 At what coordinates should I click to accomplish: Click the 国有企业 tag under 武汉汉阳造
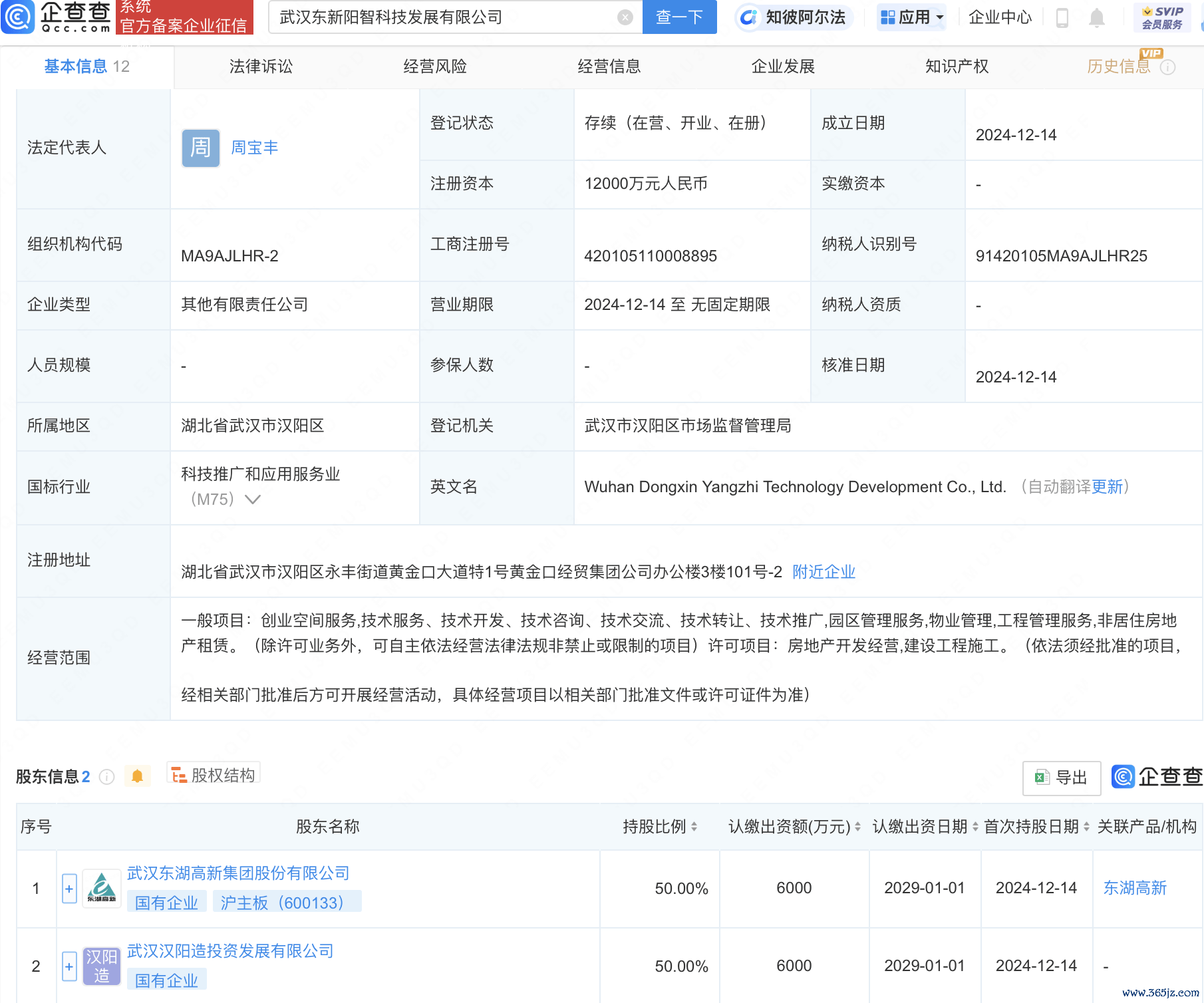pos(166,980)
